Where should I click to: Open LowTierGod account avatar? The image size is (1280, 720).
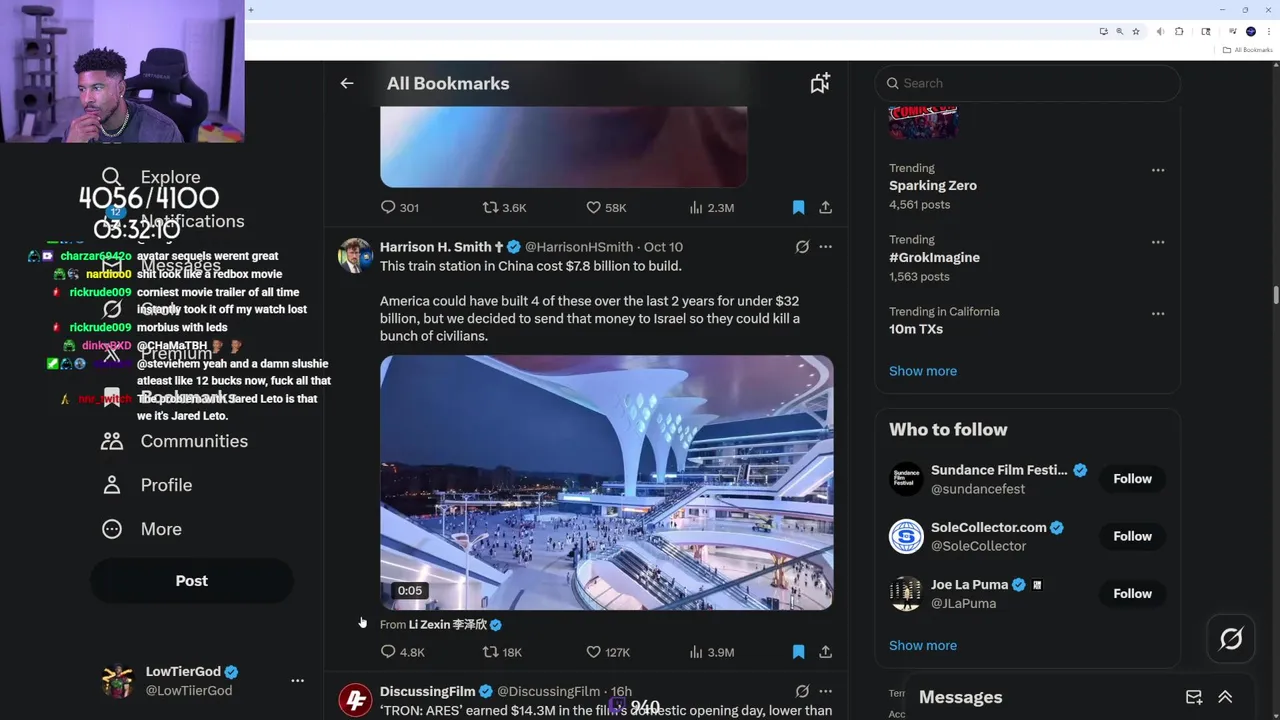tap(118, 681)
